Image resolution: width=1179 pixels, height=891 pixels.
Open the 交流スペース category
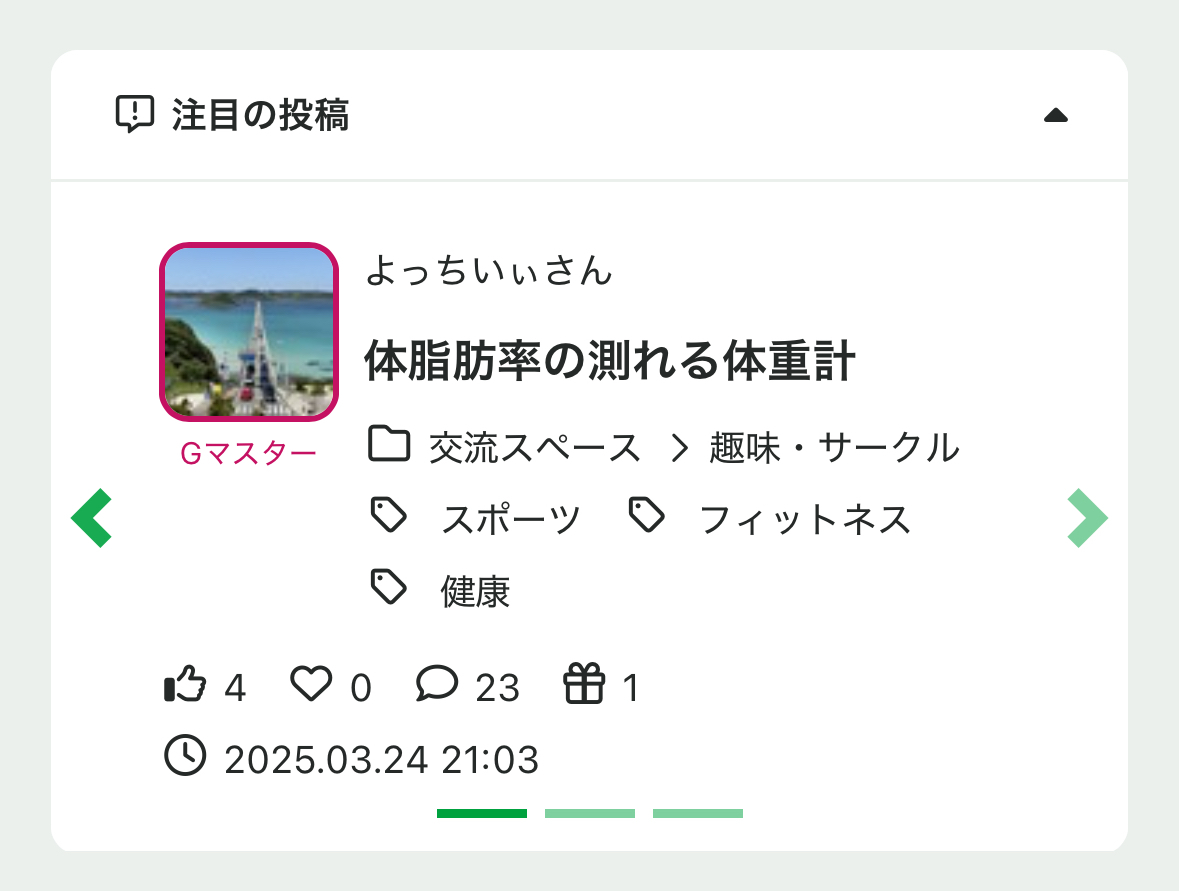[x=534, y=447]
